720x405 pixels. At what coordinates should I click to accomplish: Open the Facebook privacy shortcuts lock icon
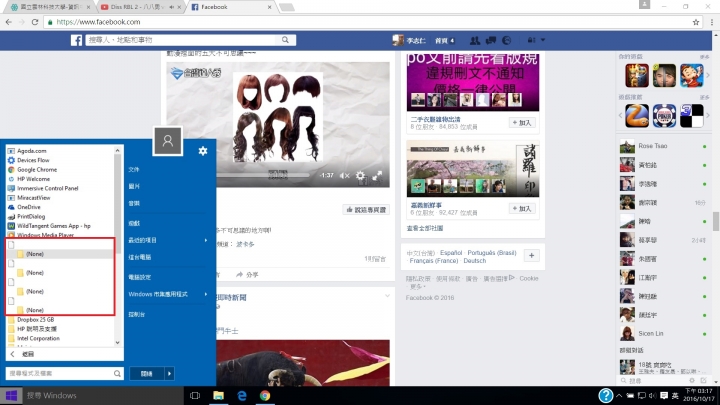(531, 40)
